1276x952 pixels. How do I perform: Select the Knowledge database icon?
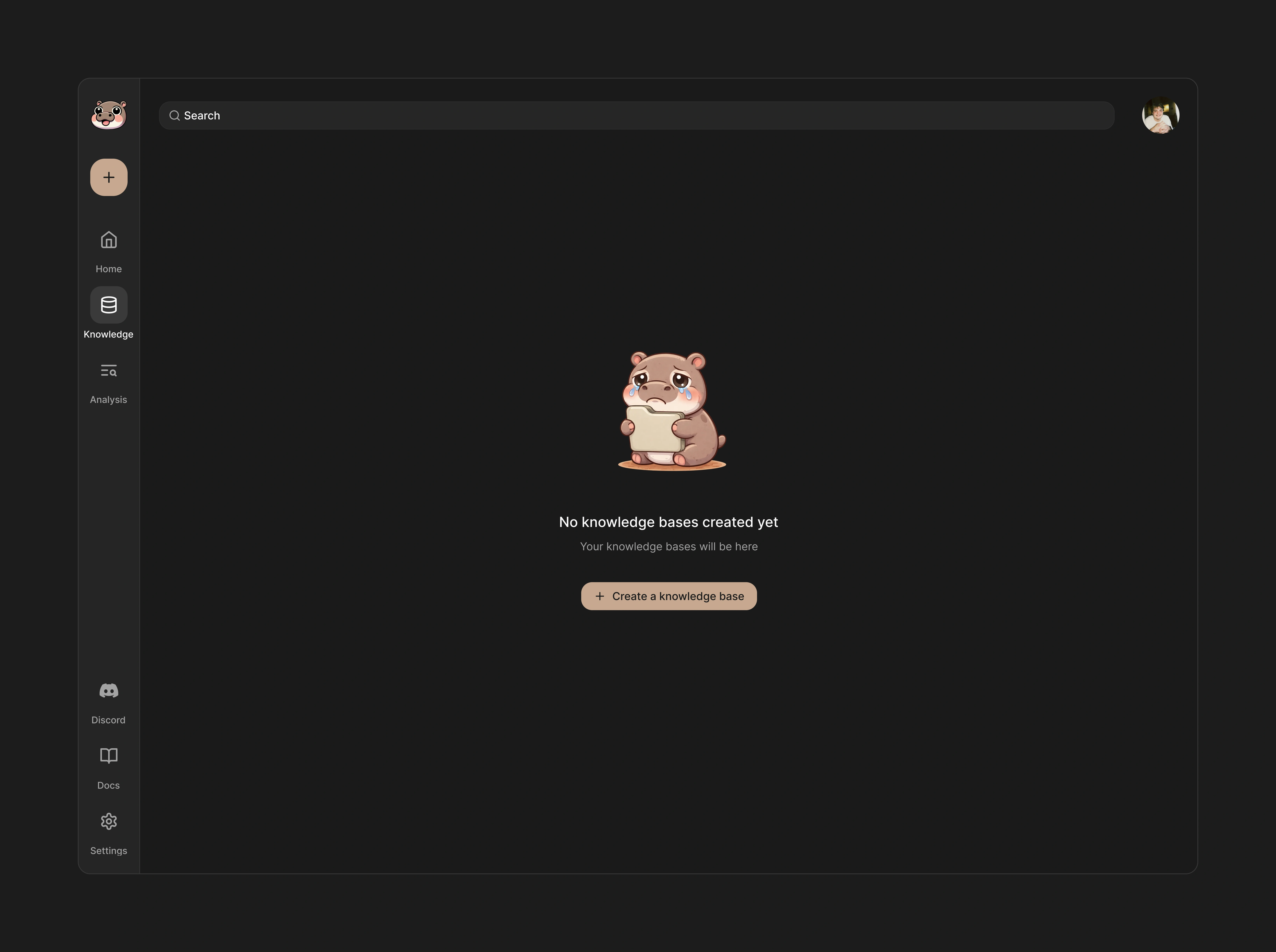[x=108, y=305]
